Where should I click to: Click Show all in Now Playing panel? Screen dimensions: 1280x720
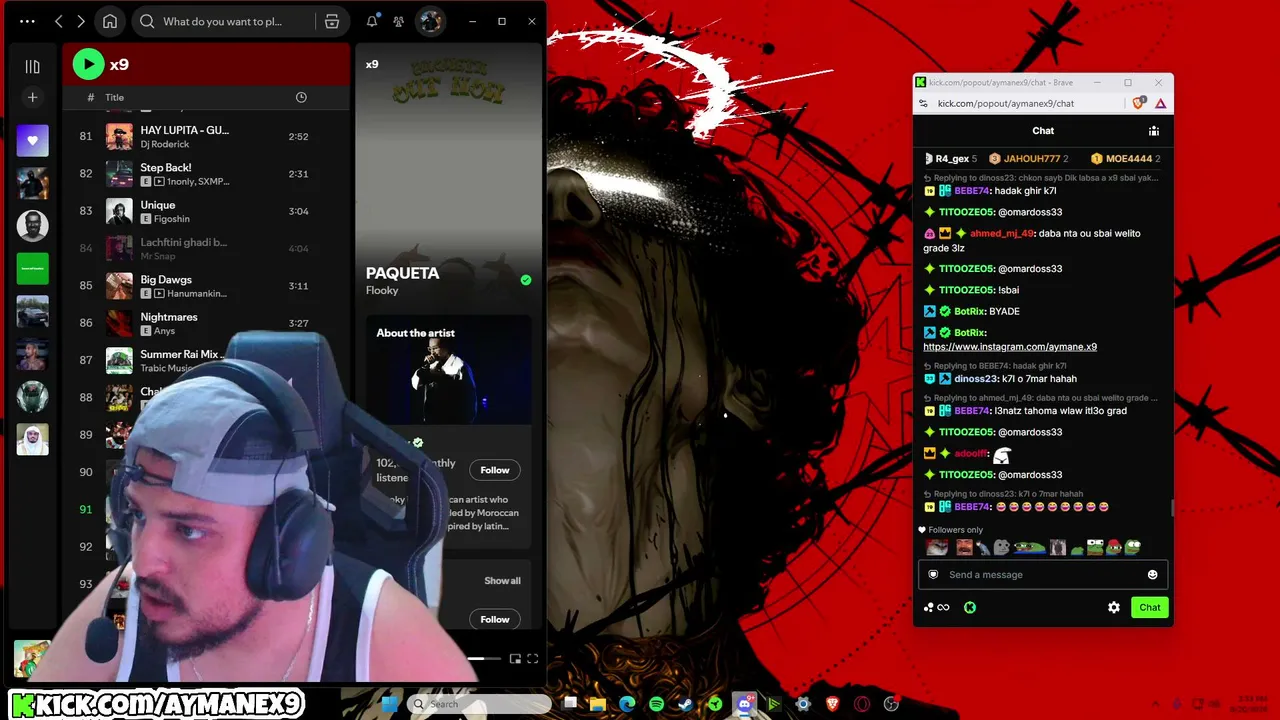pyautogui.click(x=502, y=581)
